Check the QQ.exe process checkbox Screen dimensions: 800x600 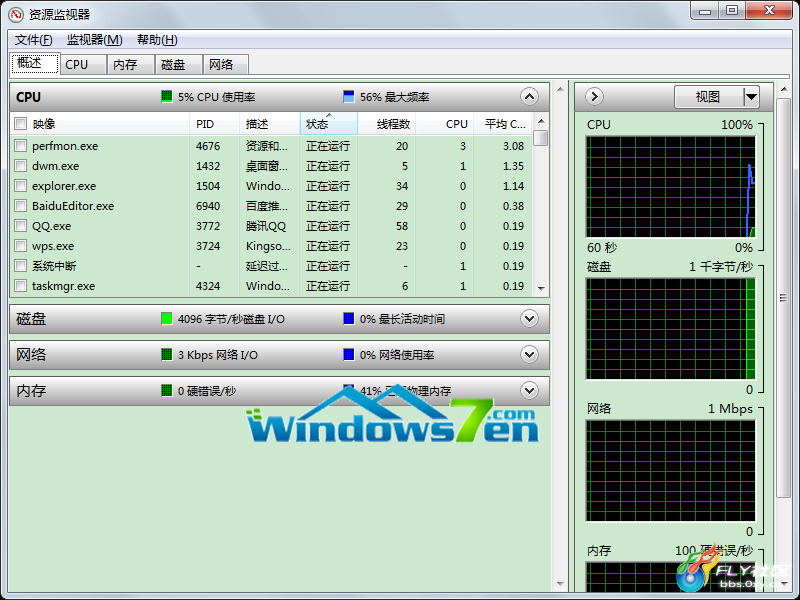20,226
